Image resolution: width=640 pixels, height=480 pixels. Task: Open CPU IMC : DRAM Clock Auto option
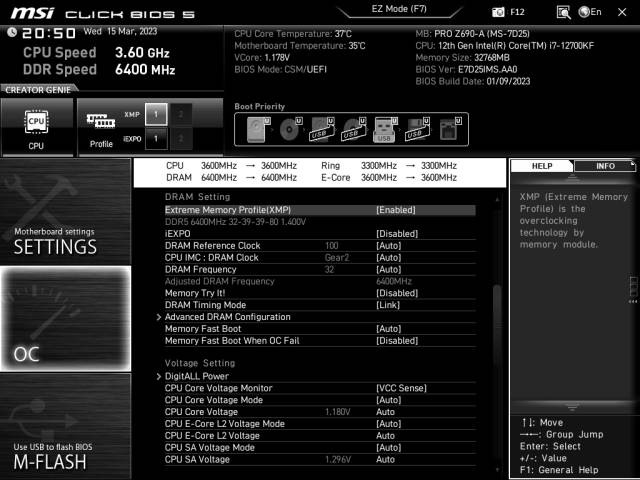[389, 257]
